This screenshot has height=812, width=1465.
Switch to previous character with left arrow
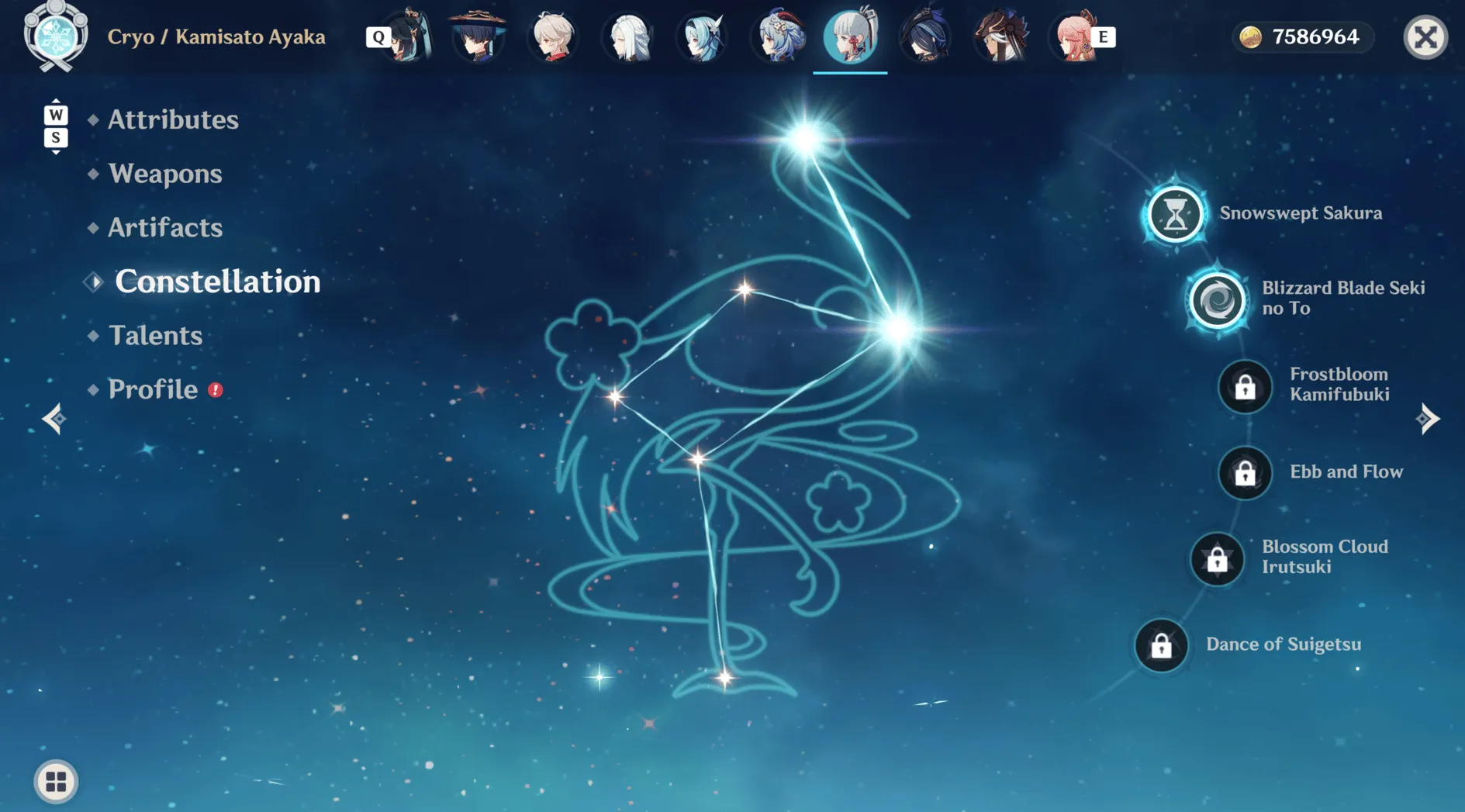pos(54,419)
